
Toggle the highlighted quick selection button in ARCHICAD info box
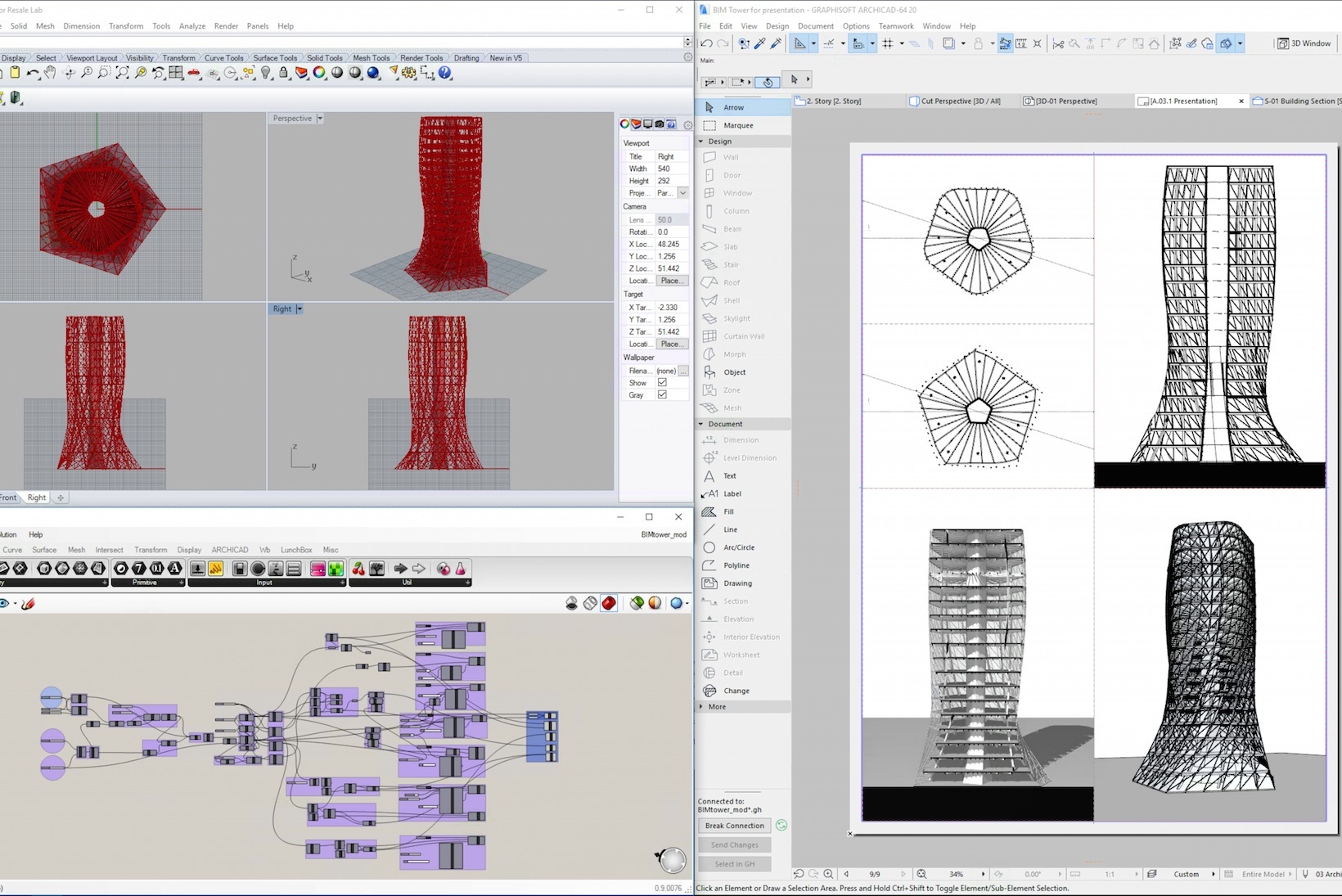click(768, 82)
